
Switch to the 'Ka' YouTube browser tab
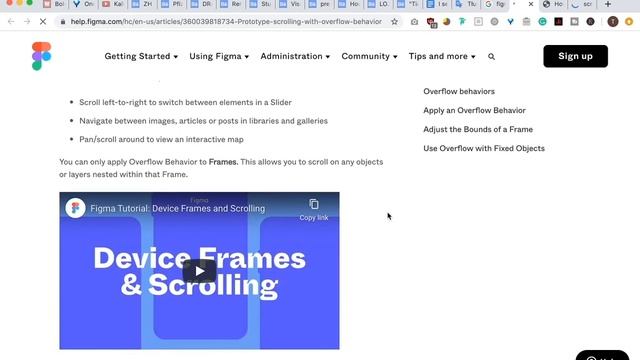[113, 4]
